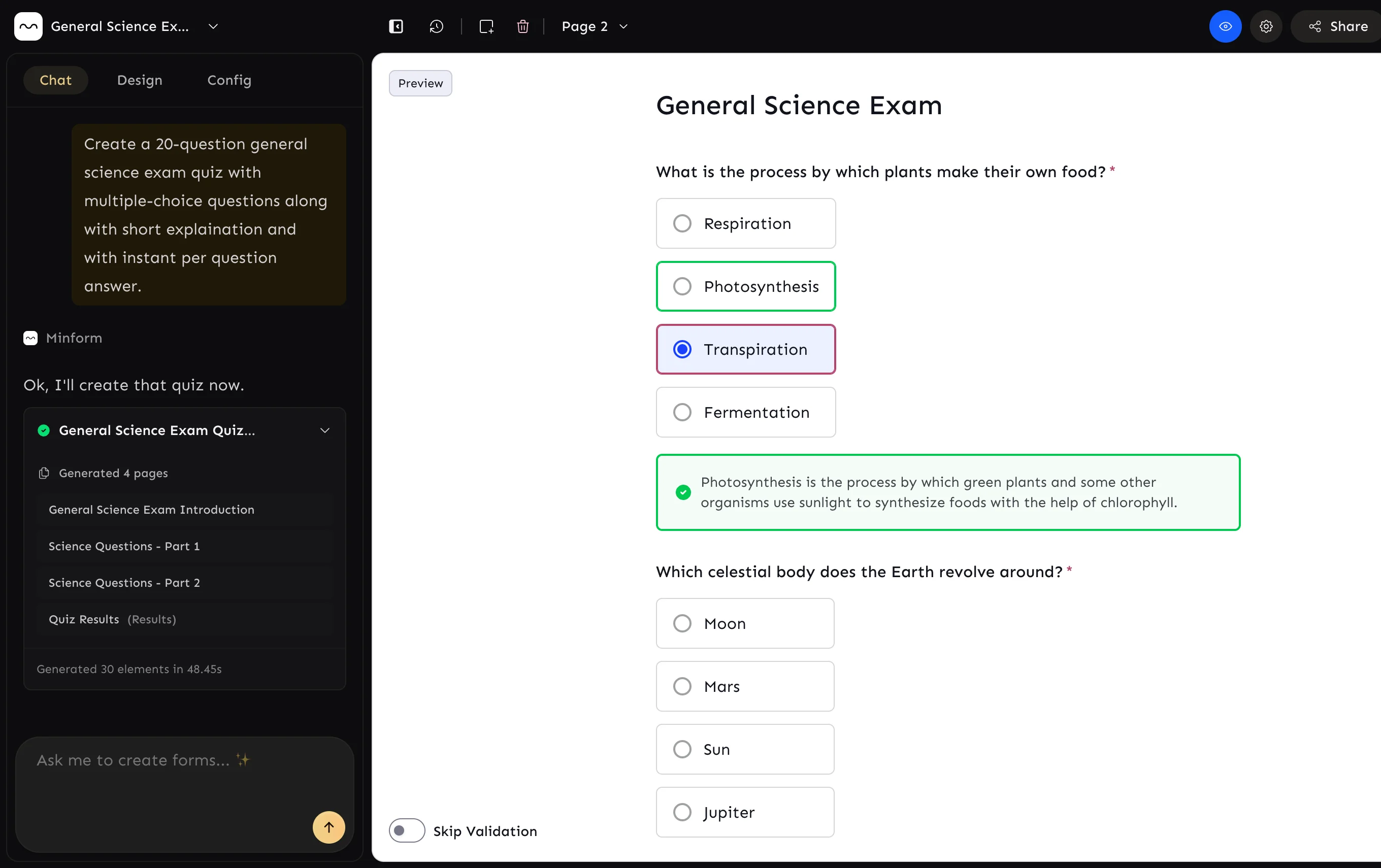The height and width of the screenshot is (868, 1381).
Task: Open Science Questions - Part 2 page
Action: (x=124, y=583)
